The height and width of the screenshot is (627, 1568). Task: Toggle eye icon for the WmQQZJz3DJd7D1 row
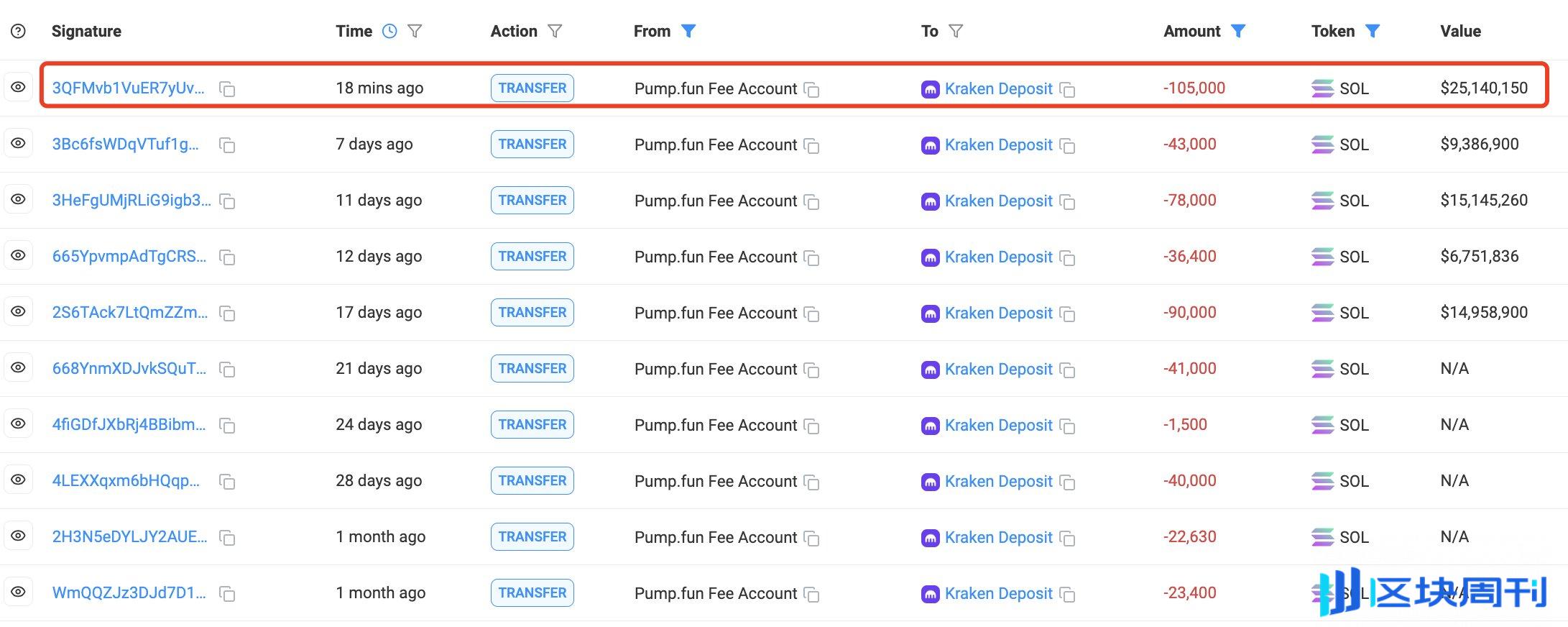coord(19,592)
